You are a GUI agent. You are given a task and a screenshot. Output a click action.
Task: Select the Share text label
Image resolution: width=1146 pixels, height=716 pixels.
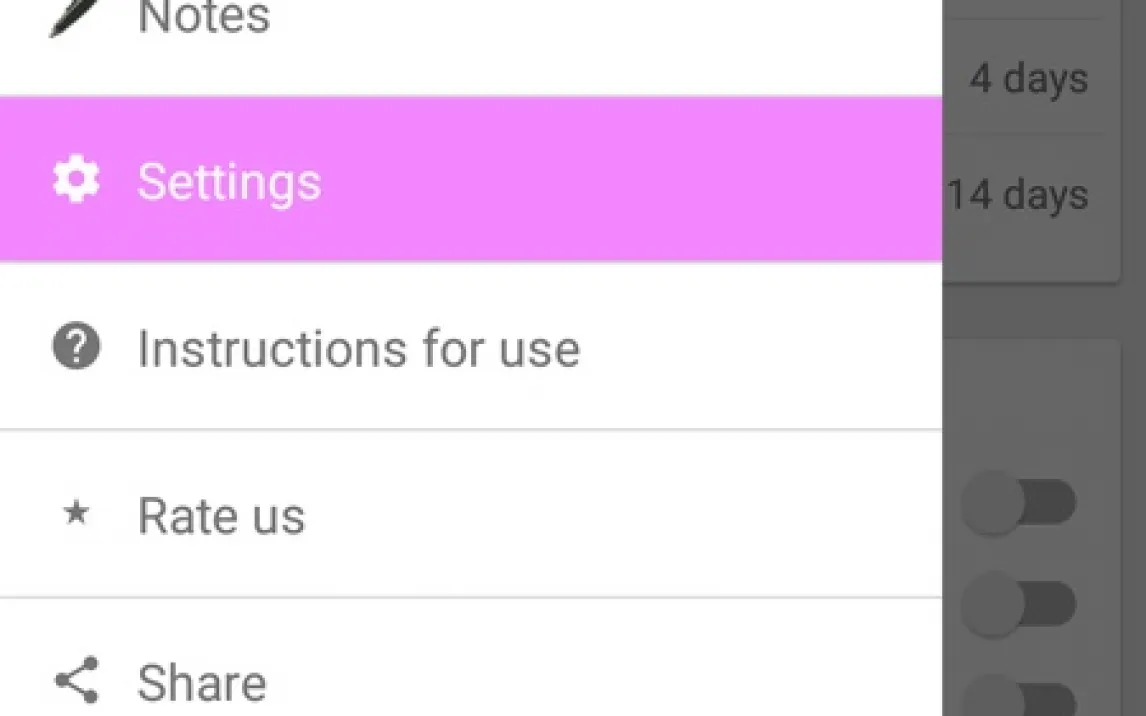tap(202, 683)
